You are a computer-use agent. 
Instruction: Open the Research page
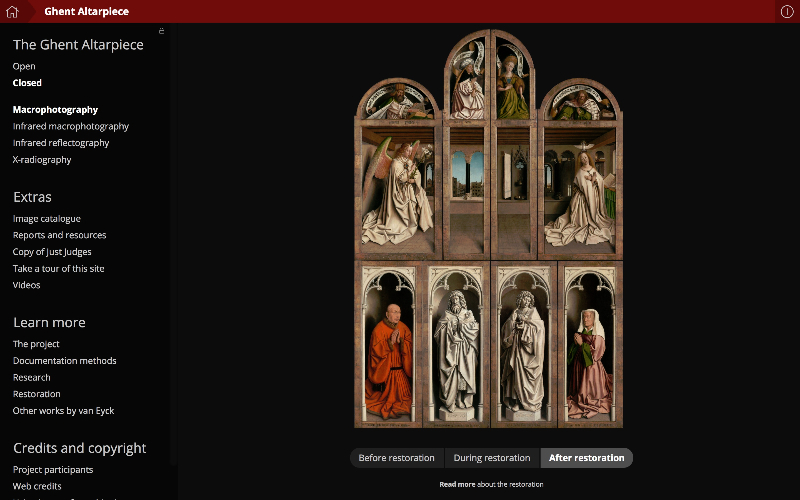click(x=32, y=378)
